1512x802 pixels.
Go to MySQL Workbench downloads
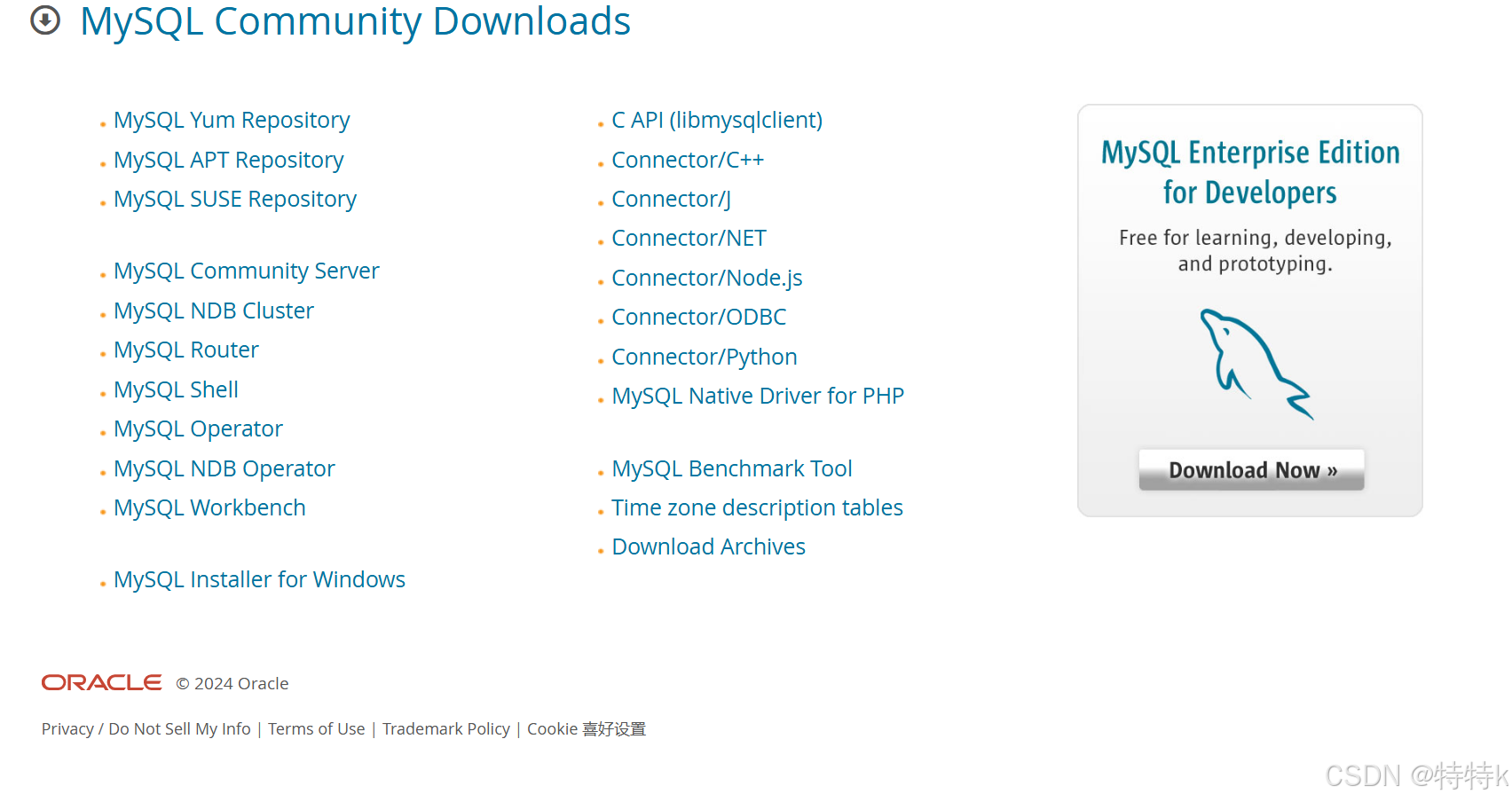pyautogui.click(x=209, y=507)
